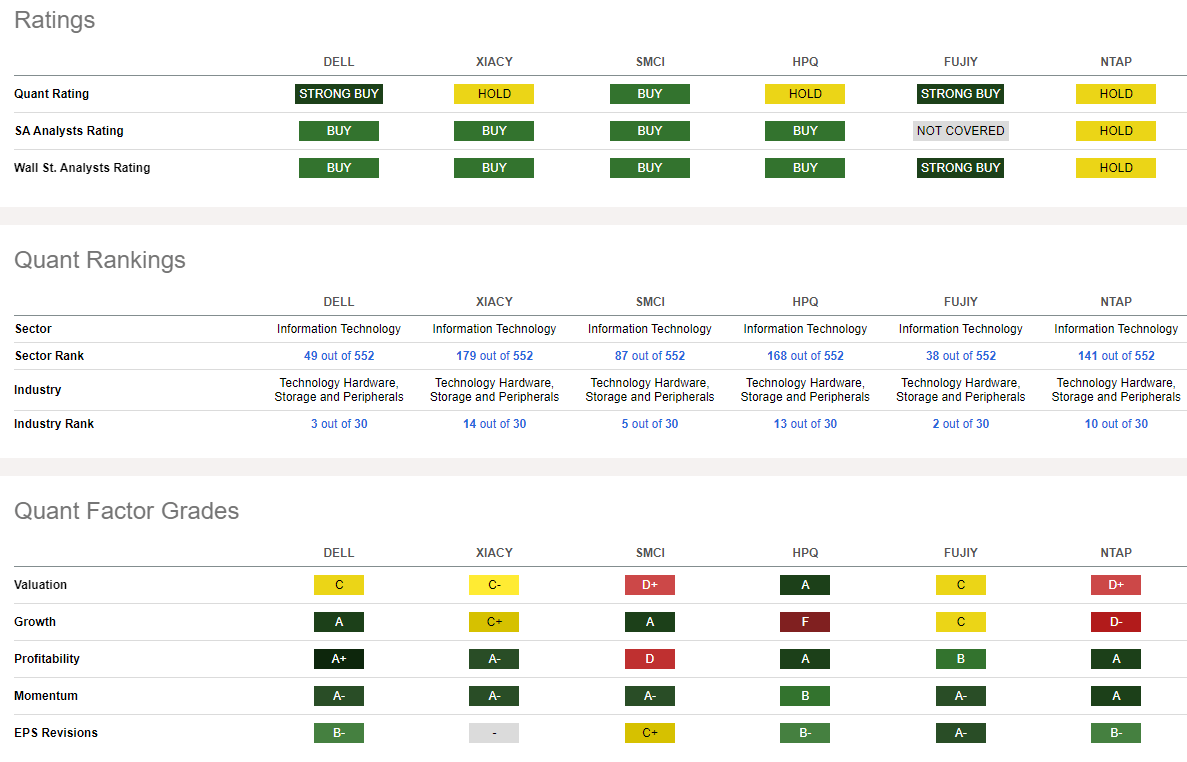
Task: Click DELL Profitability grade A+
Action: click(338, 659)
